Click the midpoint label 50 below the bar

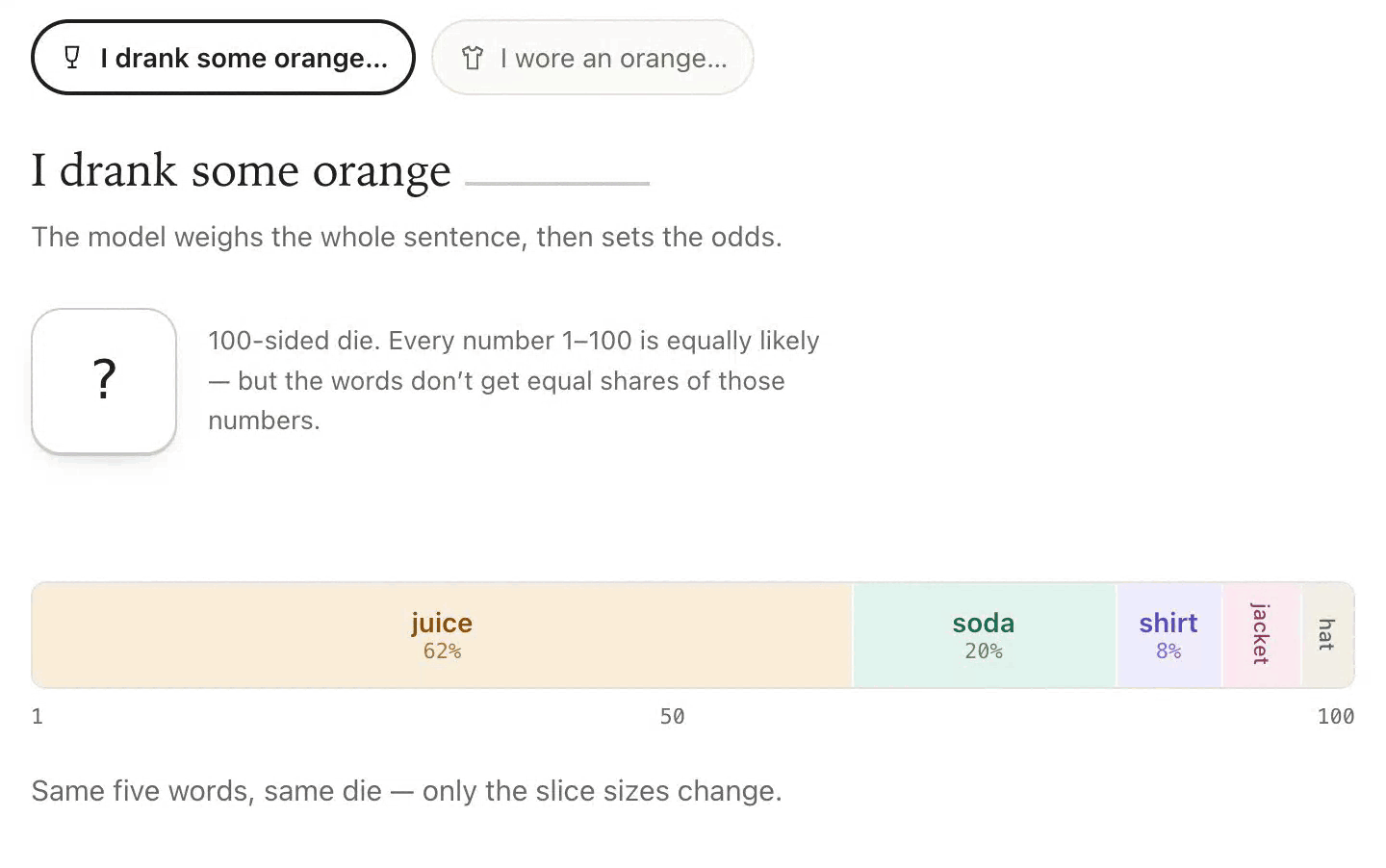click(672, 716)
